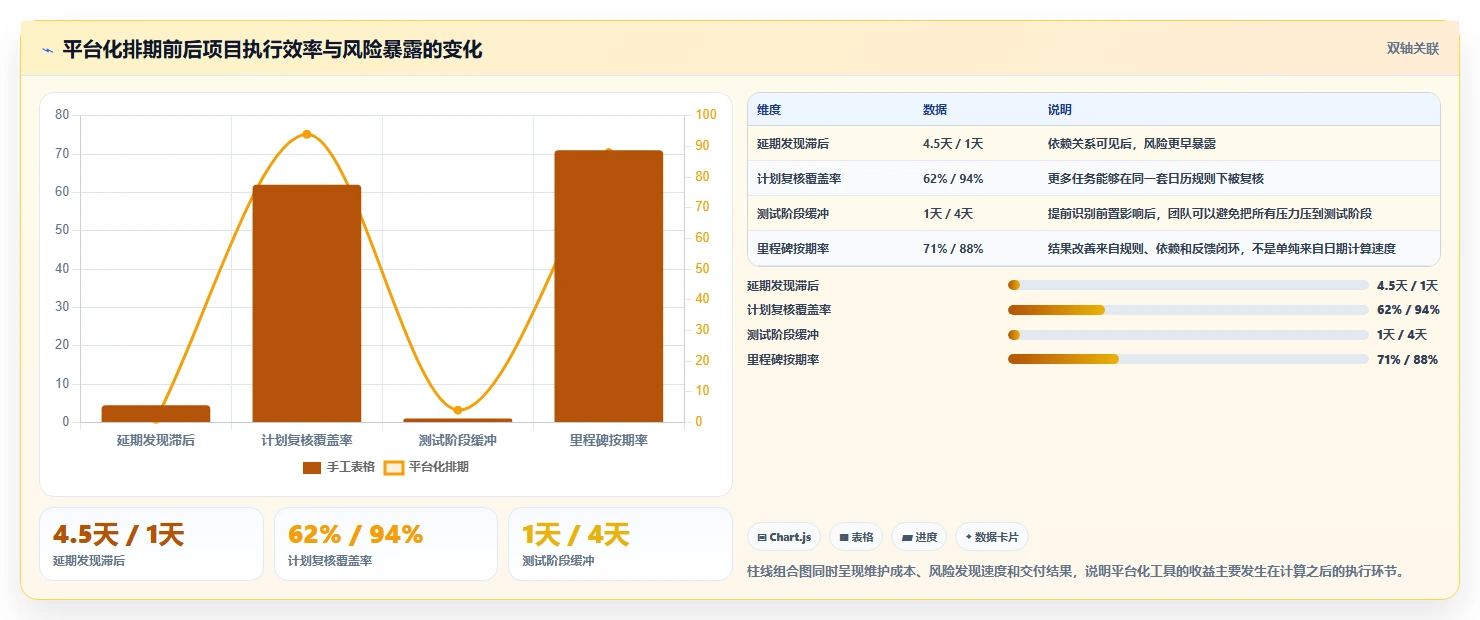
Task: Click the 进度 chip
Action: (x=919, y=537)
